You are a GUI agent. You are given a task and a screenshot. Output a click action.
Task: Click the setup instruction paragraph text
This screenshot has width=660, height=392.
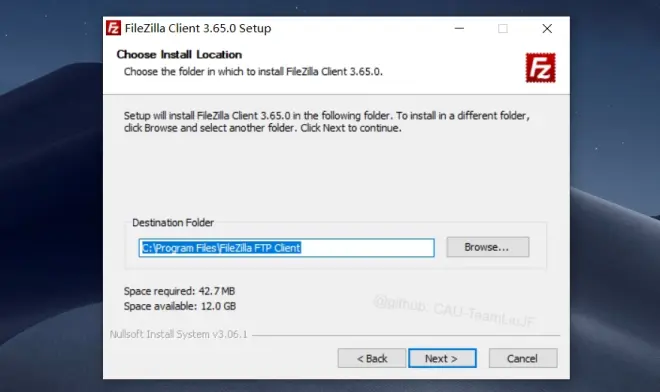coord(327,122)
